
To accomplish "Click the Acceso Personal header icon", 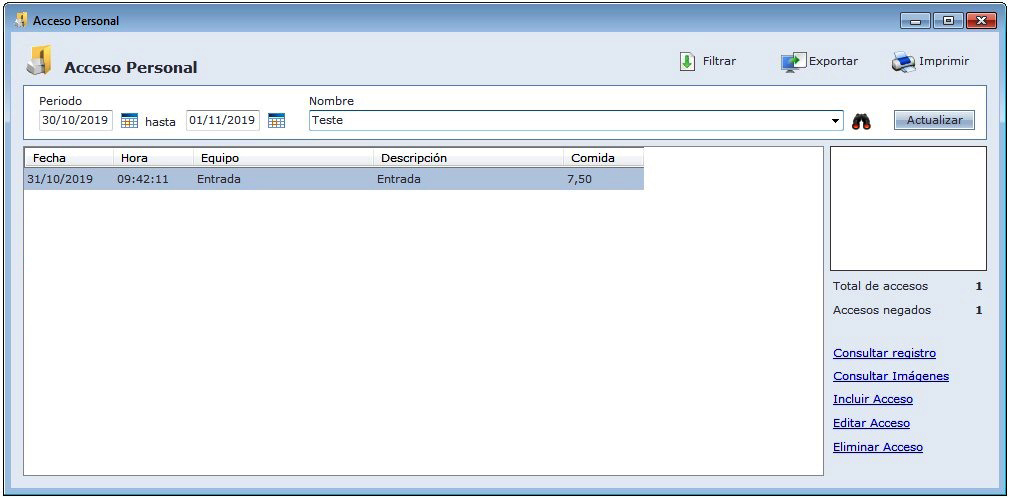I will click(x=40, y=62).
